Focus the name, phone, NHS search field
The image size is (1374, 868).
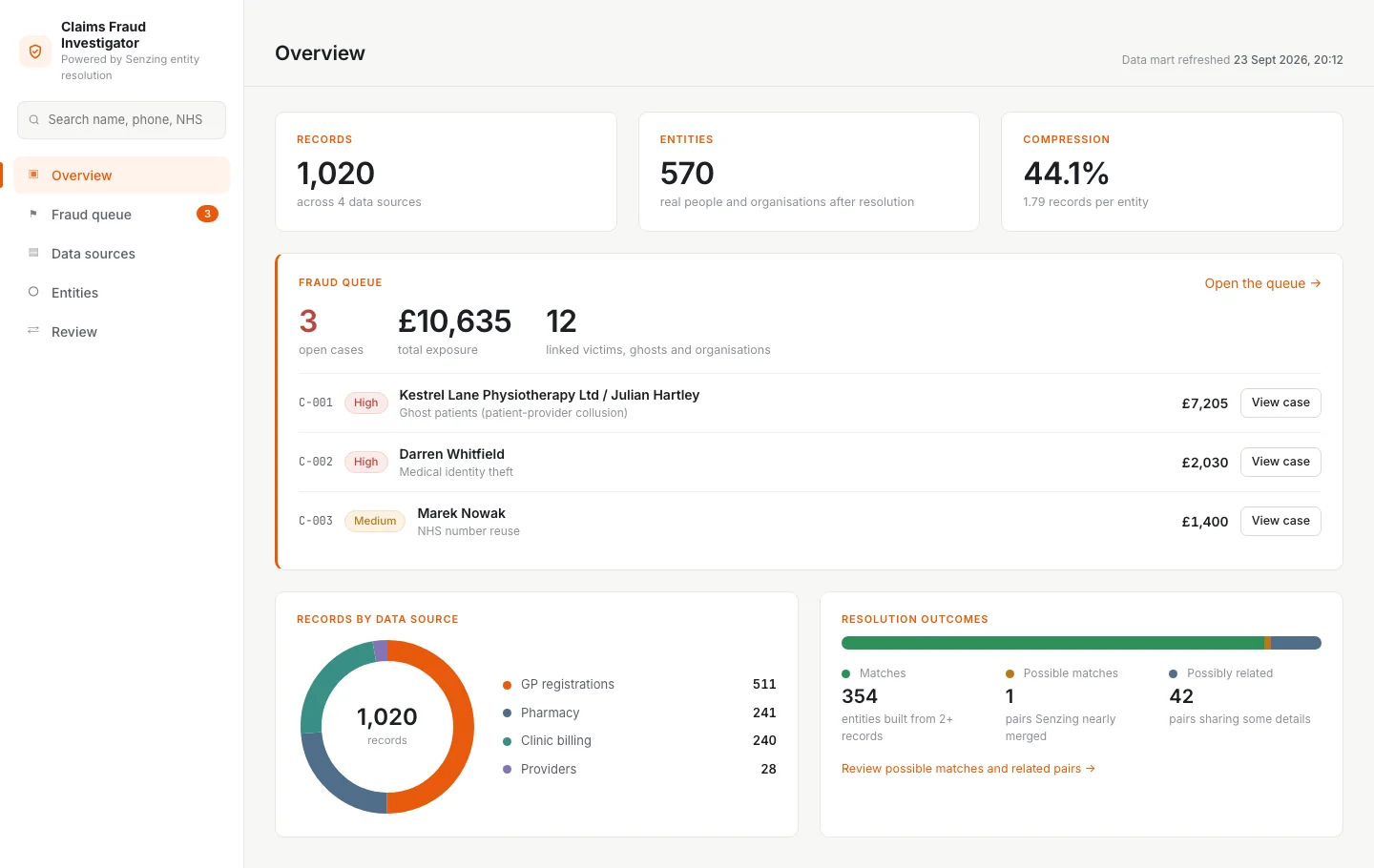122,120
